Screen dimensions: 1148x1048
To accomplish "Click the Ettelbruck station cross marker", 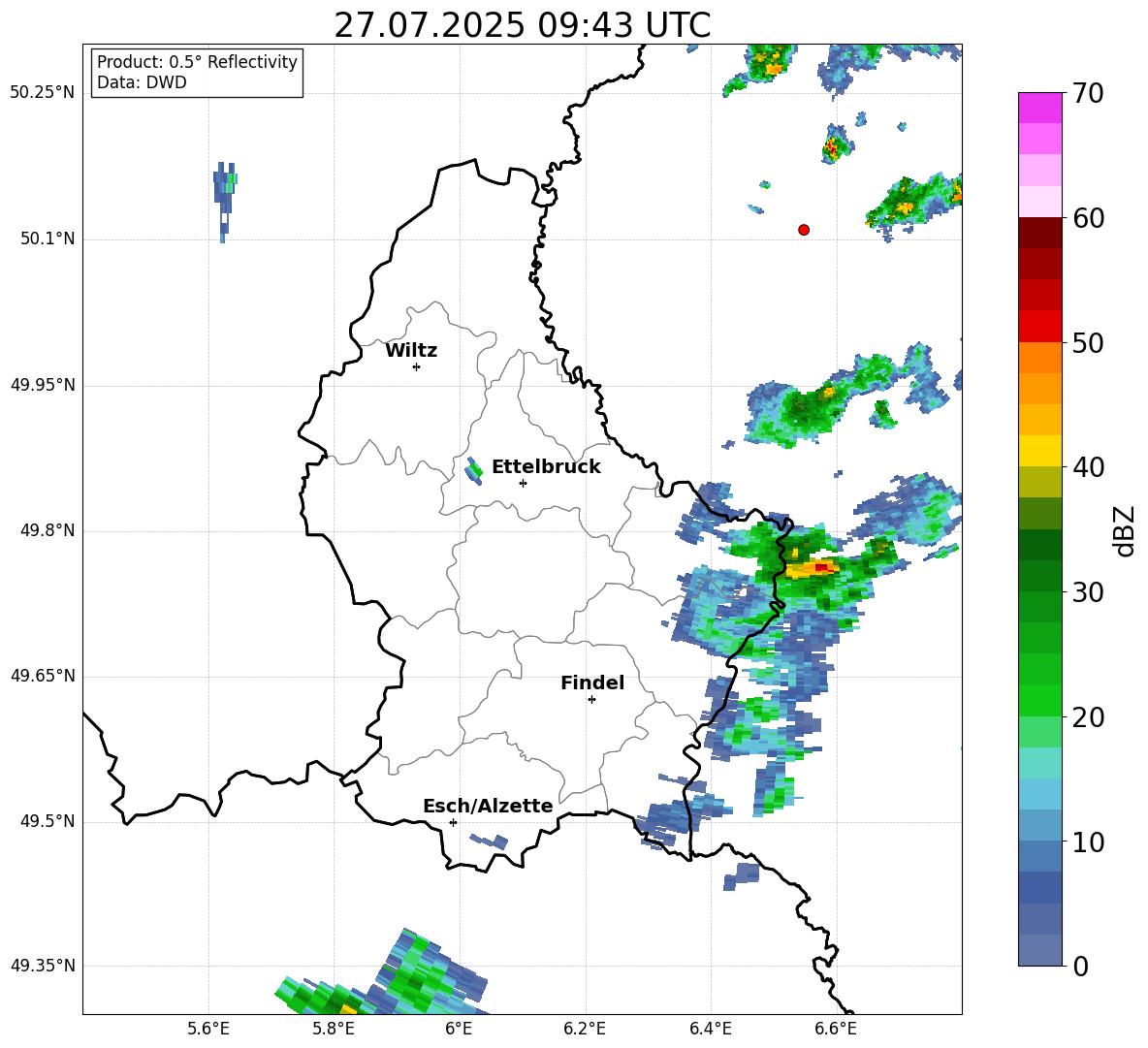I will [523, 483].
